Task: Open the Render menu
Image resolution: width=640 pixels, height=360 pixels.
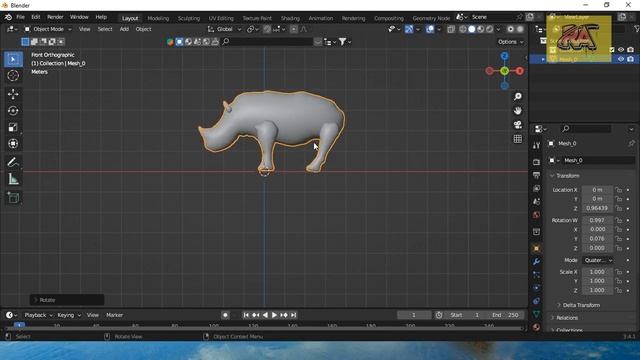Action: [x=55, y=17]
